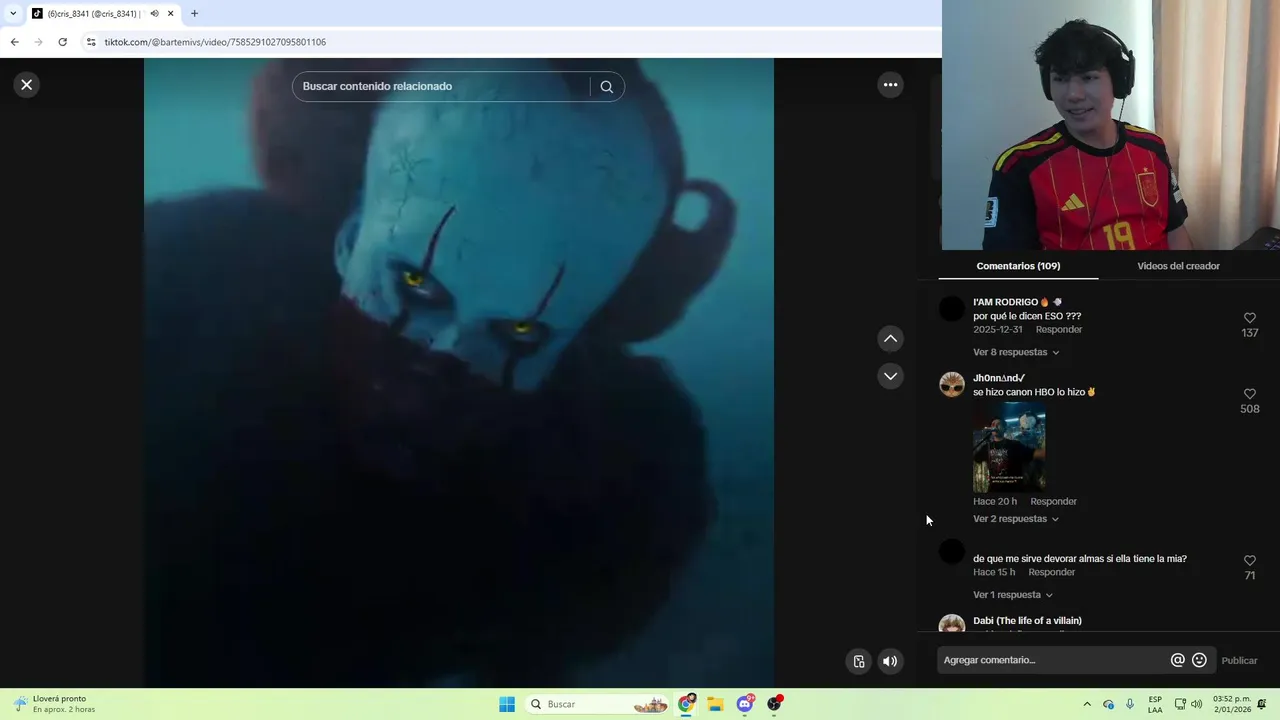Open ESP LAA language switcher
This screenshot has width=1280, height=720.
point(1155,704)
